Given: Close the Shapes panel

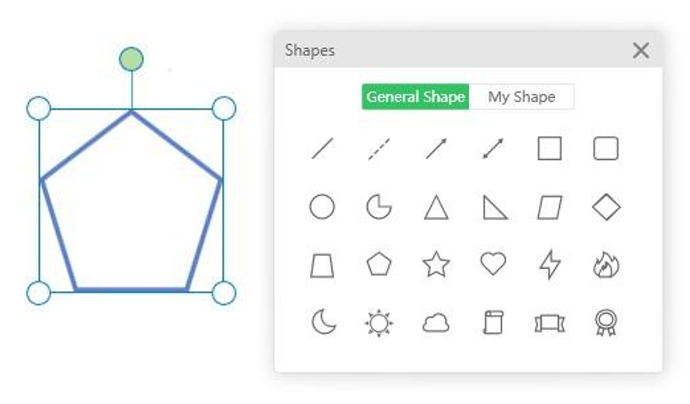Looking at the screenshot, I should tap(641, 50).
